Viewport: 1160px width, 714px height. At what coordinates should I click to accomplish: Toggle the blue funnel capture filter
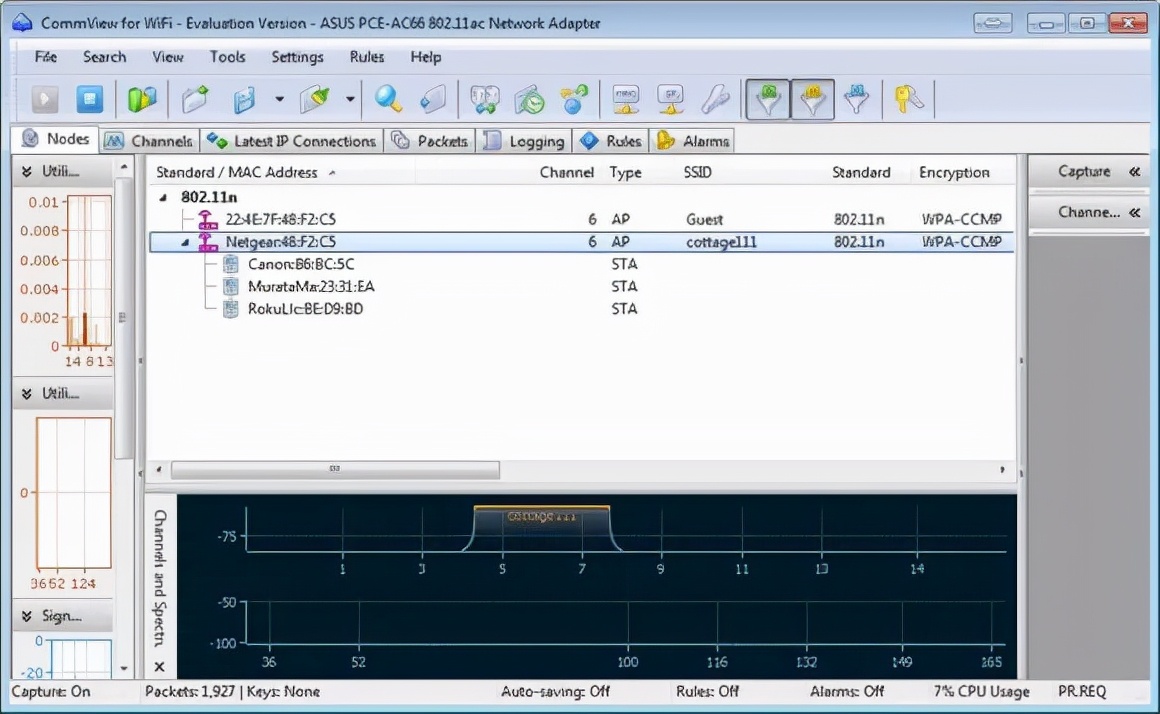(856, 99)
